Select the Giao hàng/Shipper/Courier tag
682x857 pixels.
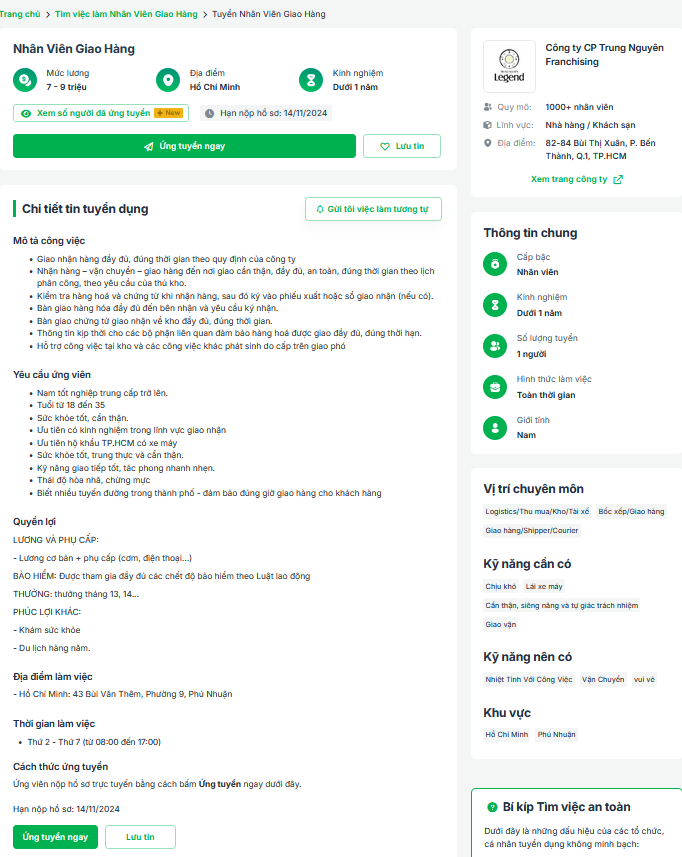coord(532,531)
